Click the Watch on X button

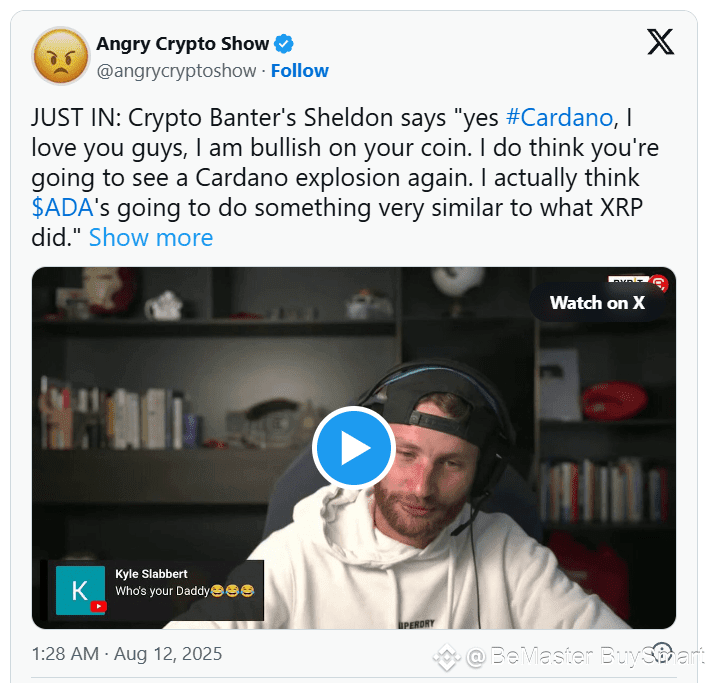tap(597, 302)
